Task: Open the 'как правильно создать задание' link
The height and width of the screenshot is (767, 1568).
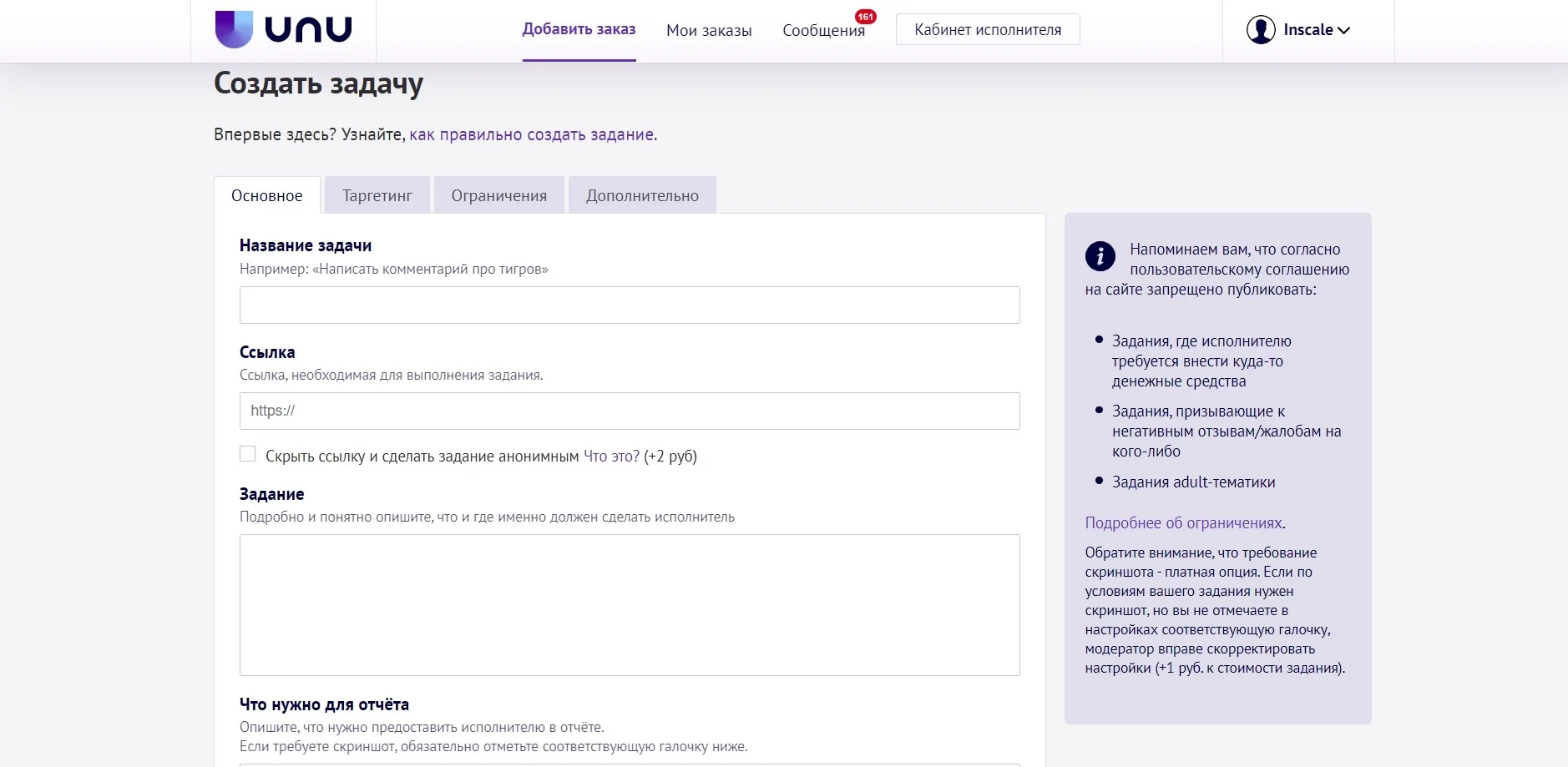Action: point(532,134)
